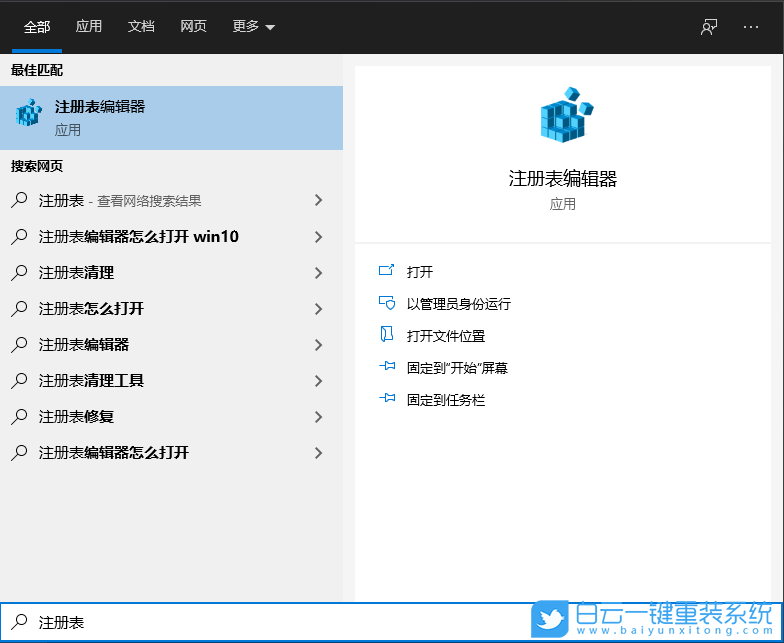Click search icon beside 注册表清理工具
This screenshot has height=643, width=784.
[x=19, y=380]
